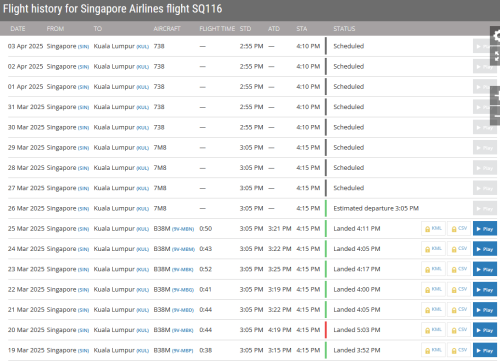This screenshot has height=361, width=500.
Task: Click the AIRCRAFT column header
Action: pyautogui.click(x=167, y=29)
